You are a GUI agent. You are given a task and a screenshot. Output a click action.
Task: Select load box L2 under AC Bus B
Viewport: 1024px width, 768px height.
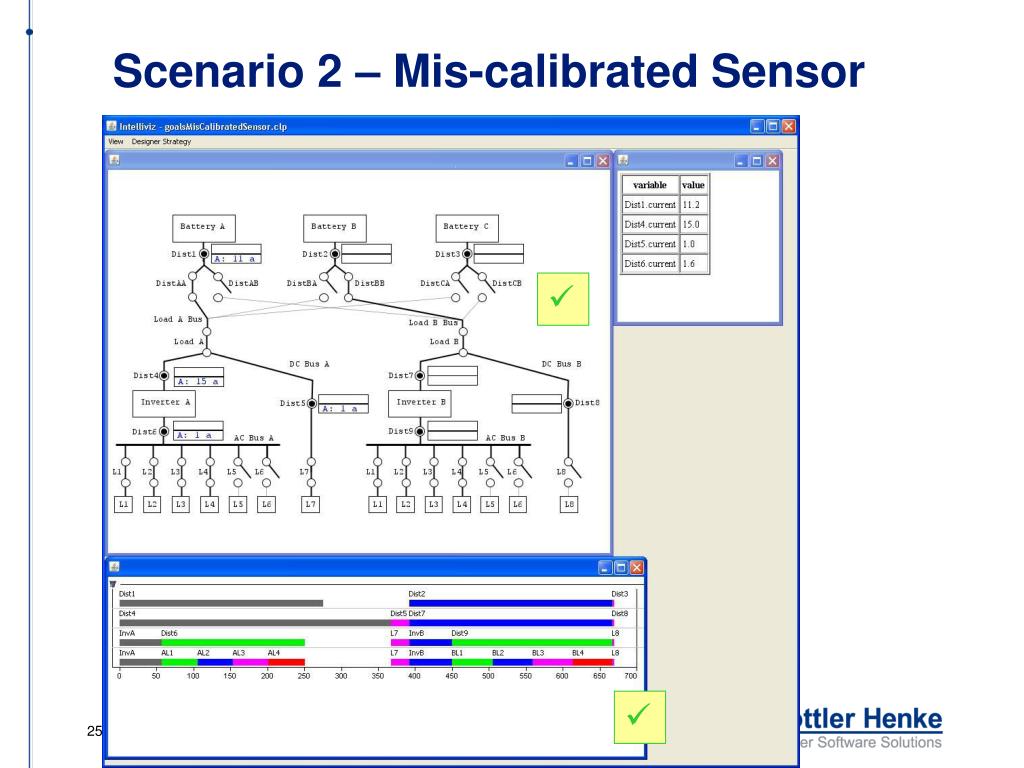[406, 504]
